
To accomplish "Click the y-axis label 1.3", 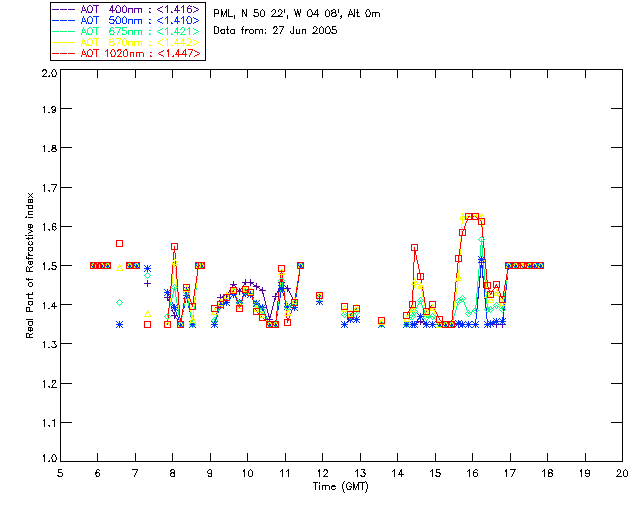I will coord(49,345).
